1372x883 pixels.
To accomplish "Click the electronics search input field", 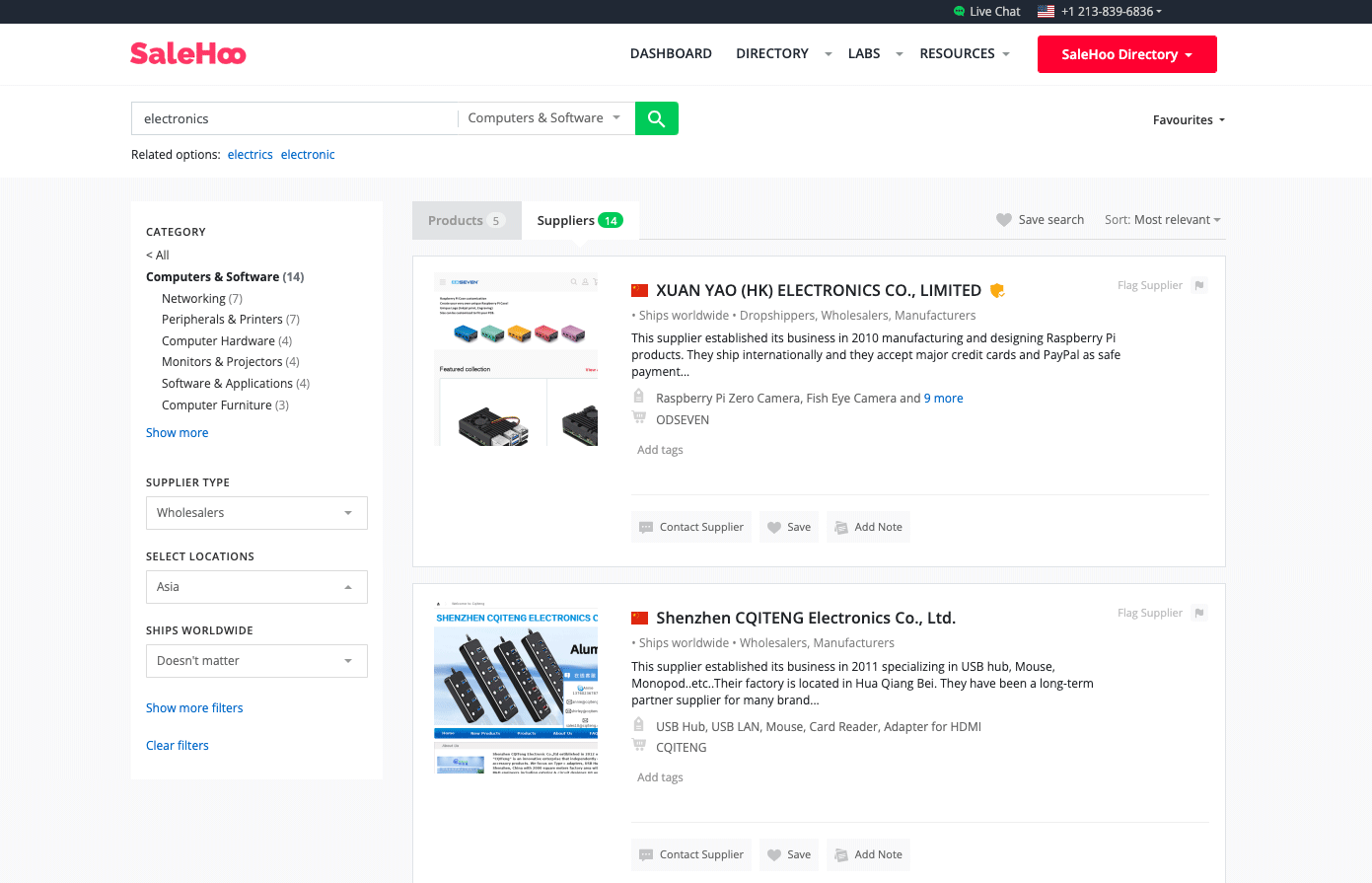I will 294,118.
